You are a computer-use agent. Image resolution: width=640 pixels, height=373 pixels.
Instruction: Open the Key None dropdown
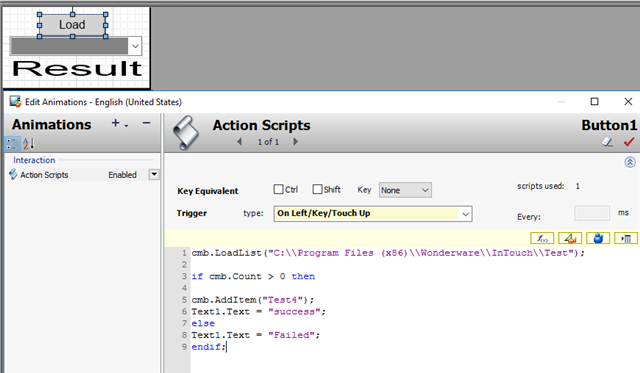(405, 190)
